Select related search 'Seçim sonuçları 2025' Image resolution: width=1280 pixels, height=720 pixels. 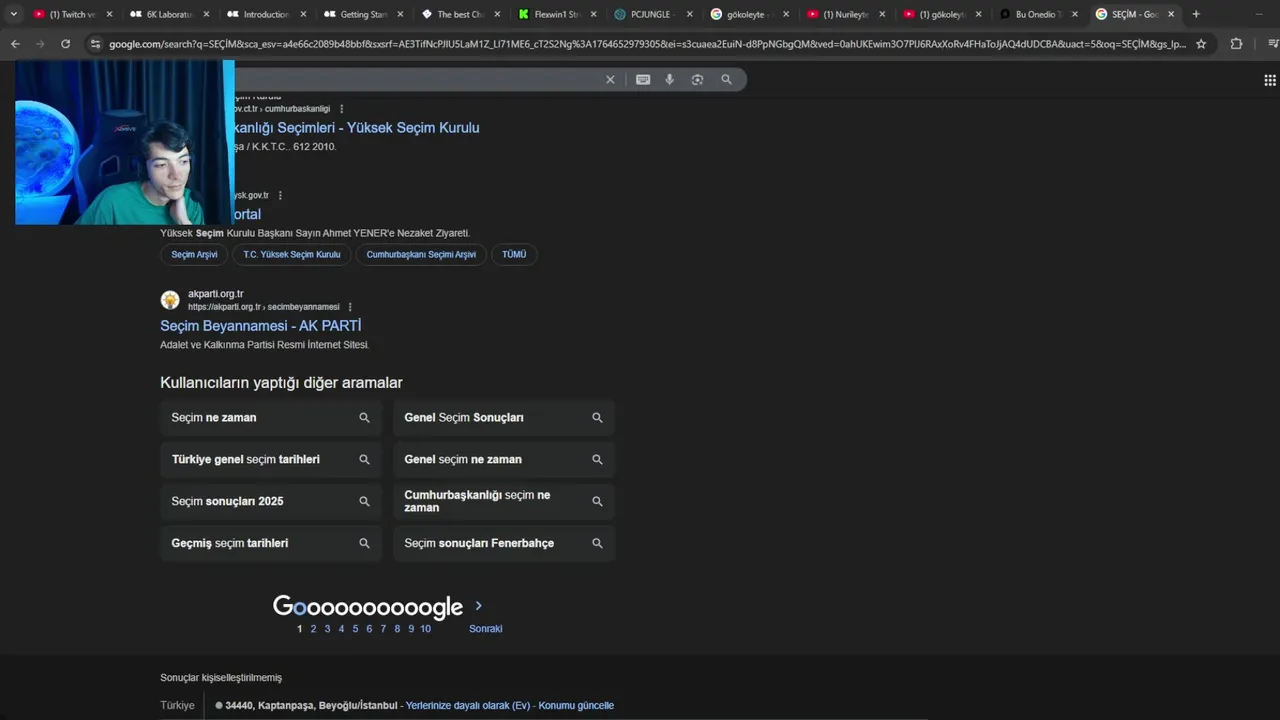pyautogui.click(x=271, y=501)
